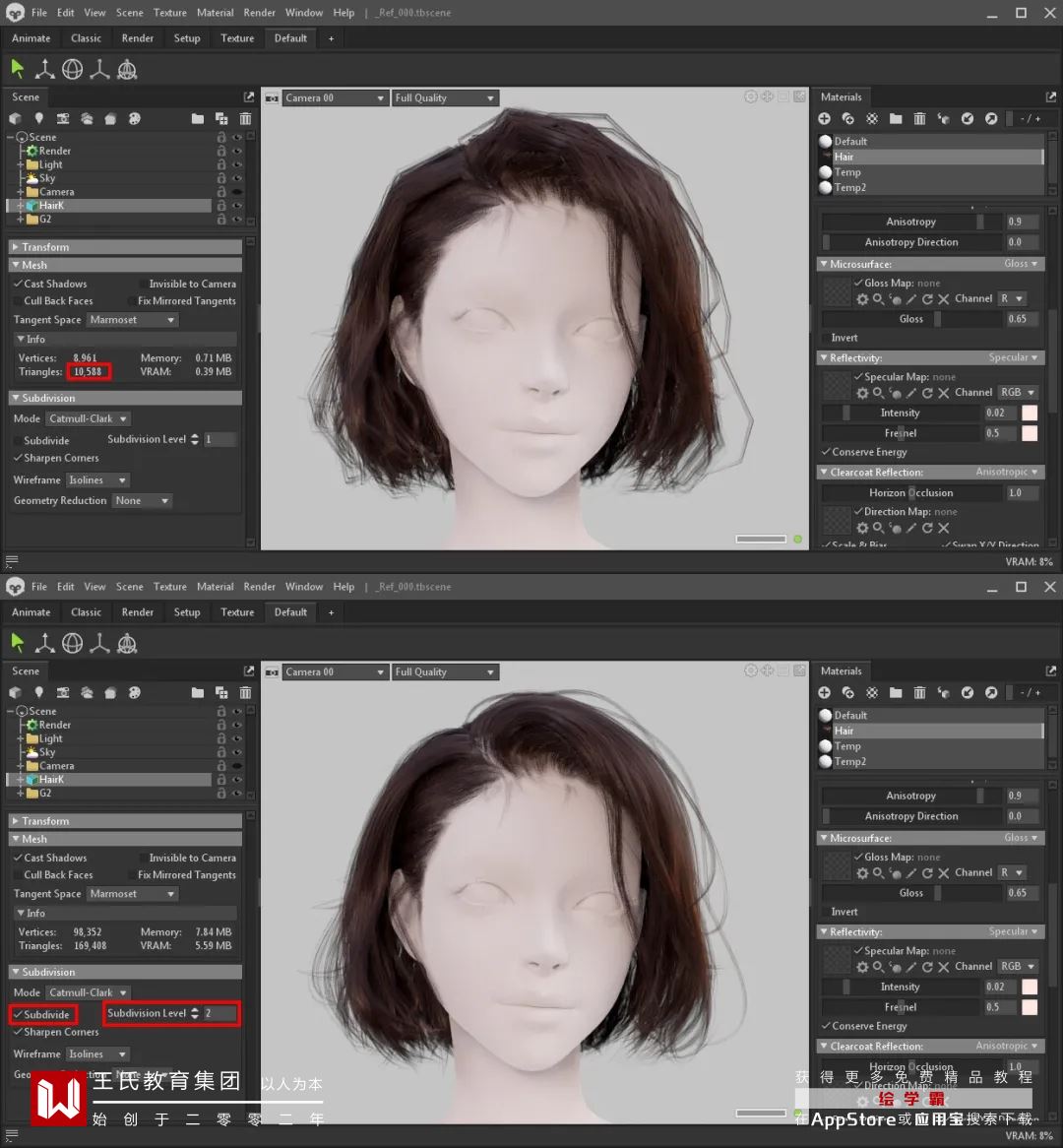Click the Subdivision Level field in lower window
This screenshot has width=1063, height=1148.
tap(219, 1013)
